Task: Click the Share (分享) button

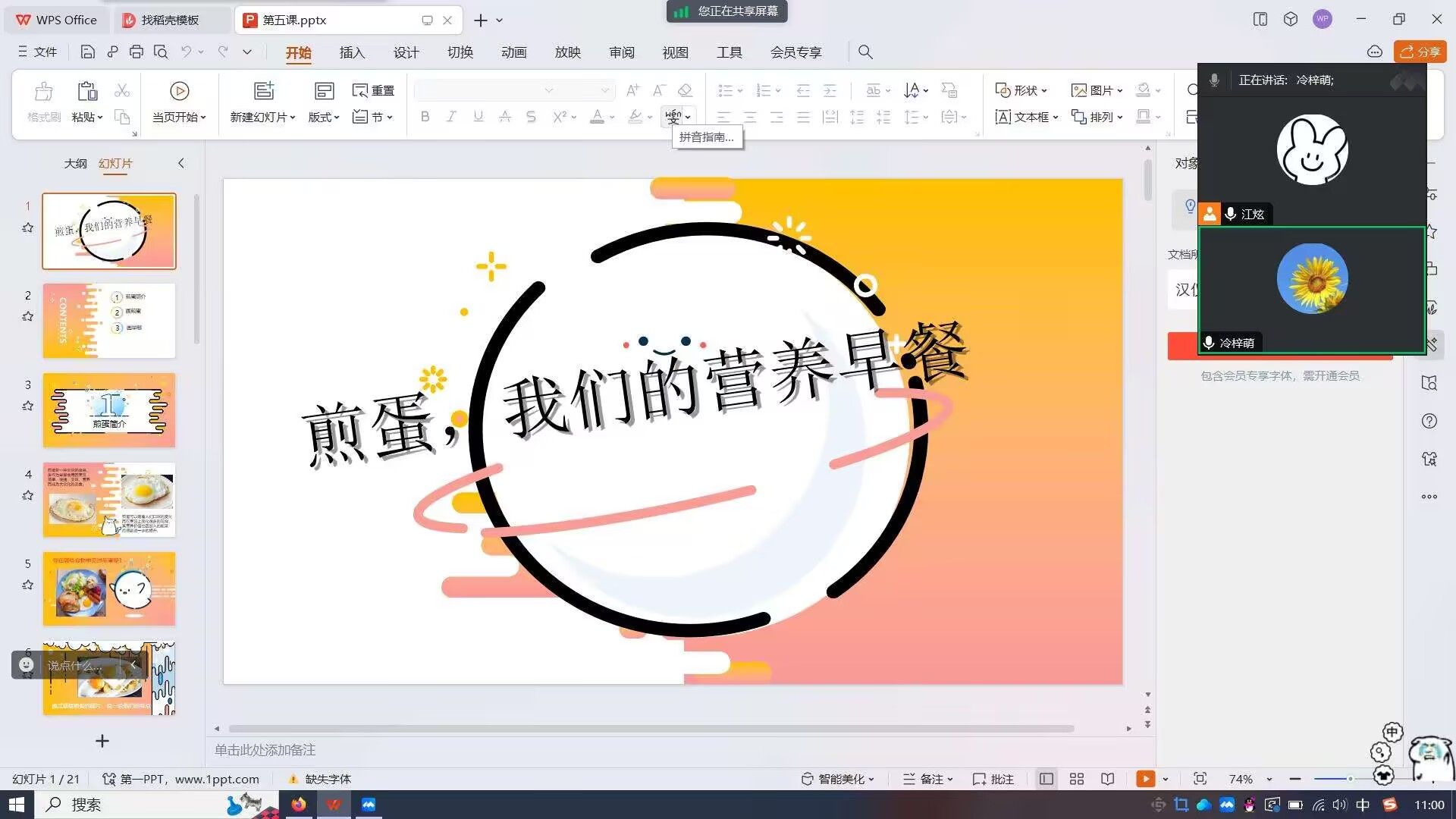Action: click(1420, 52)
